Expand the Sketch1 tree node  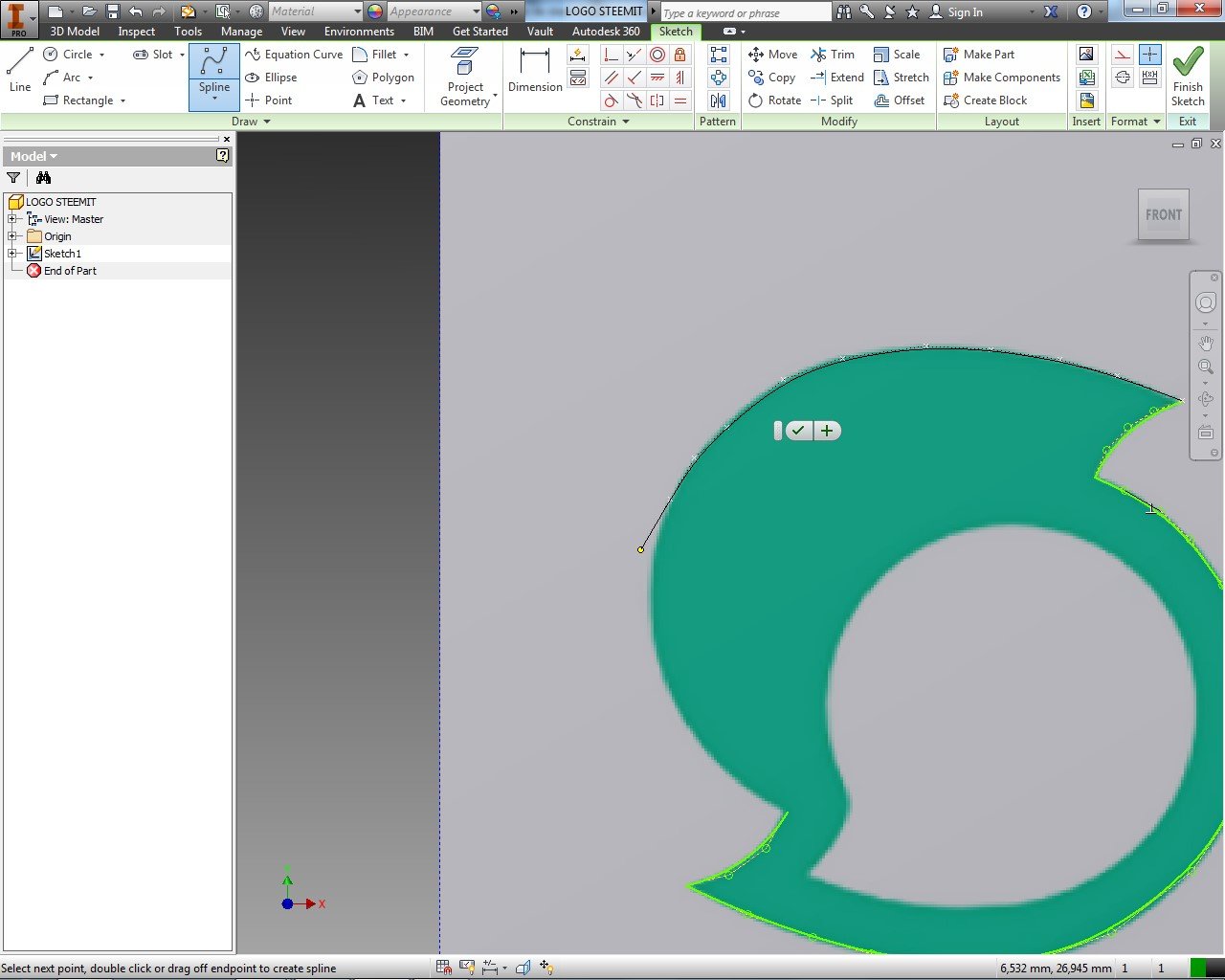tap(13, 254)
